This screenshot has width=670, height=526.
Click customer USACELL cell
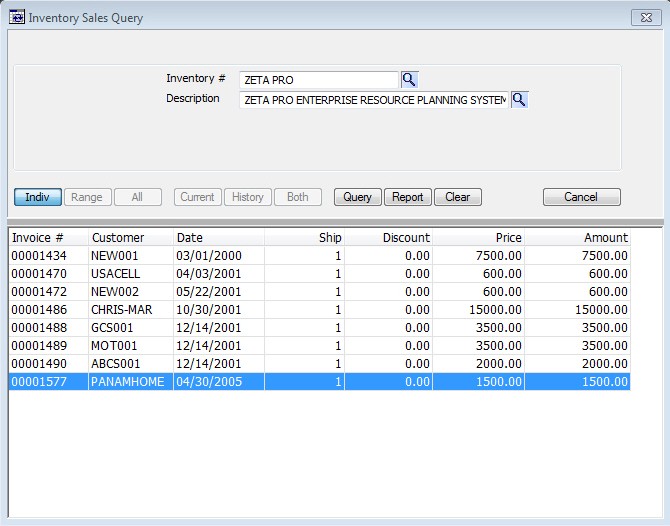[x=131, y=273]
